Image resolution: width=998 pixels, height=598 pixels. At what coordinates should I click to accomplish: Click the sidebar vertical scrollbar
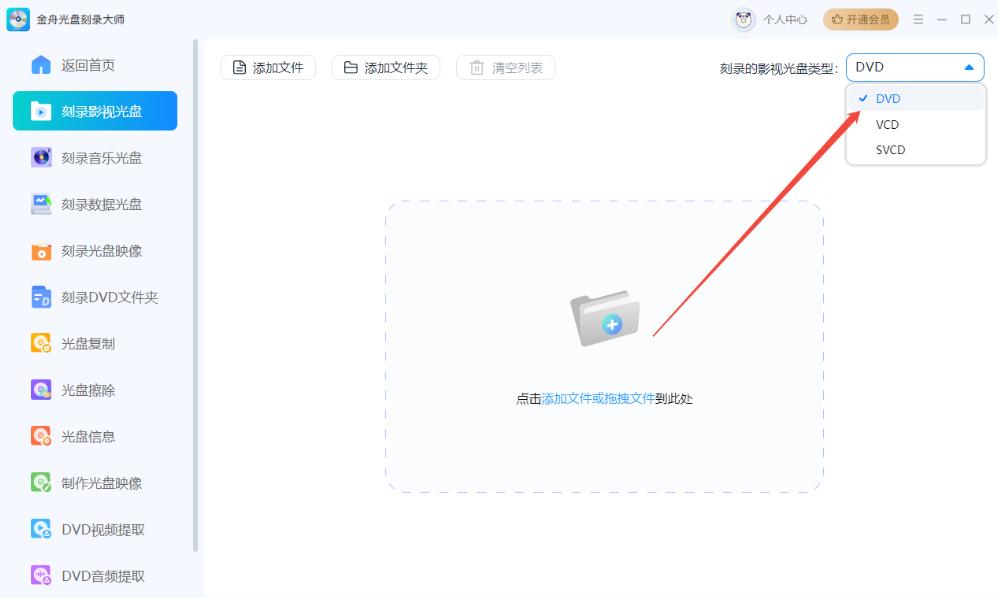195,295
